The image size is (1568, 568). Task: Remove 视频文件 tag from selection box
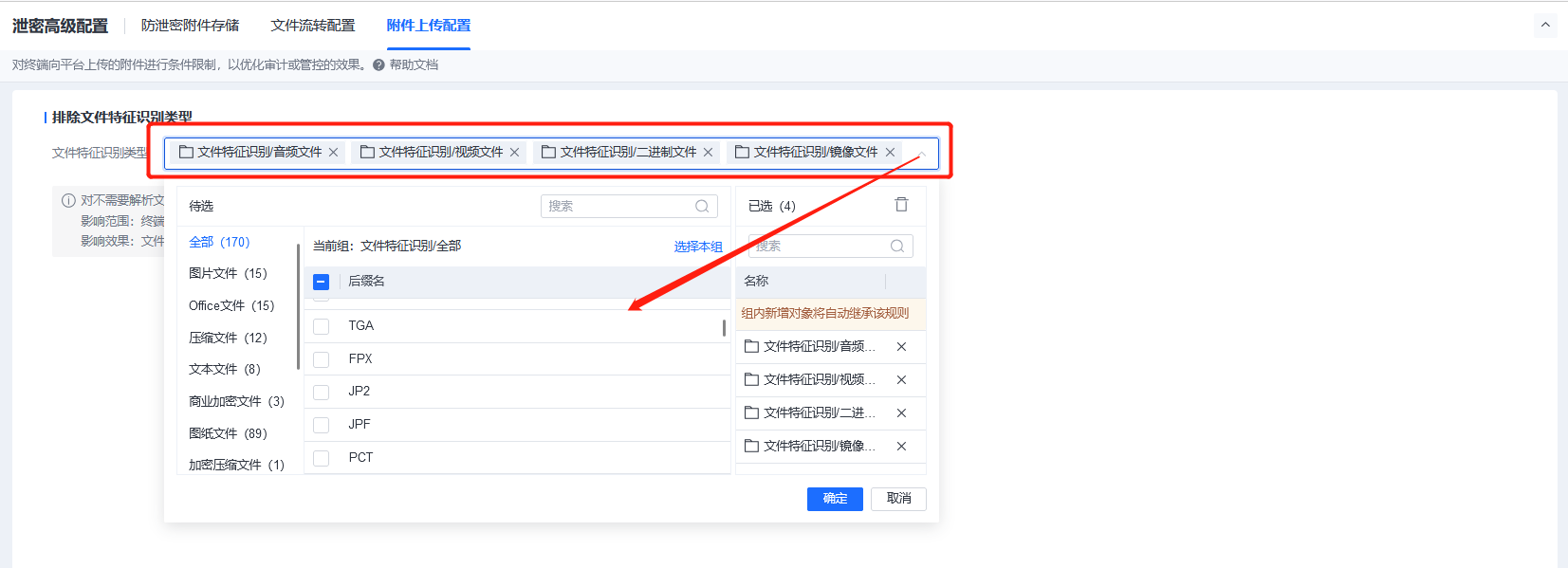click(514, 153)
